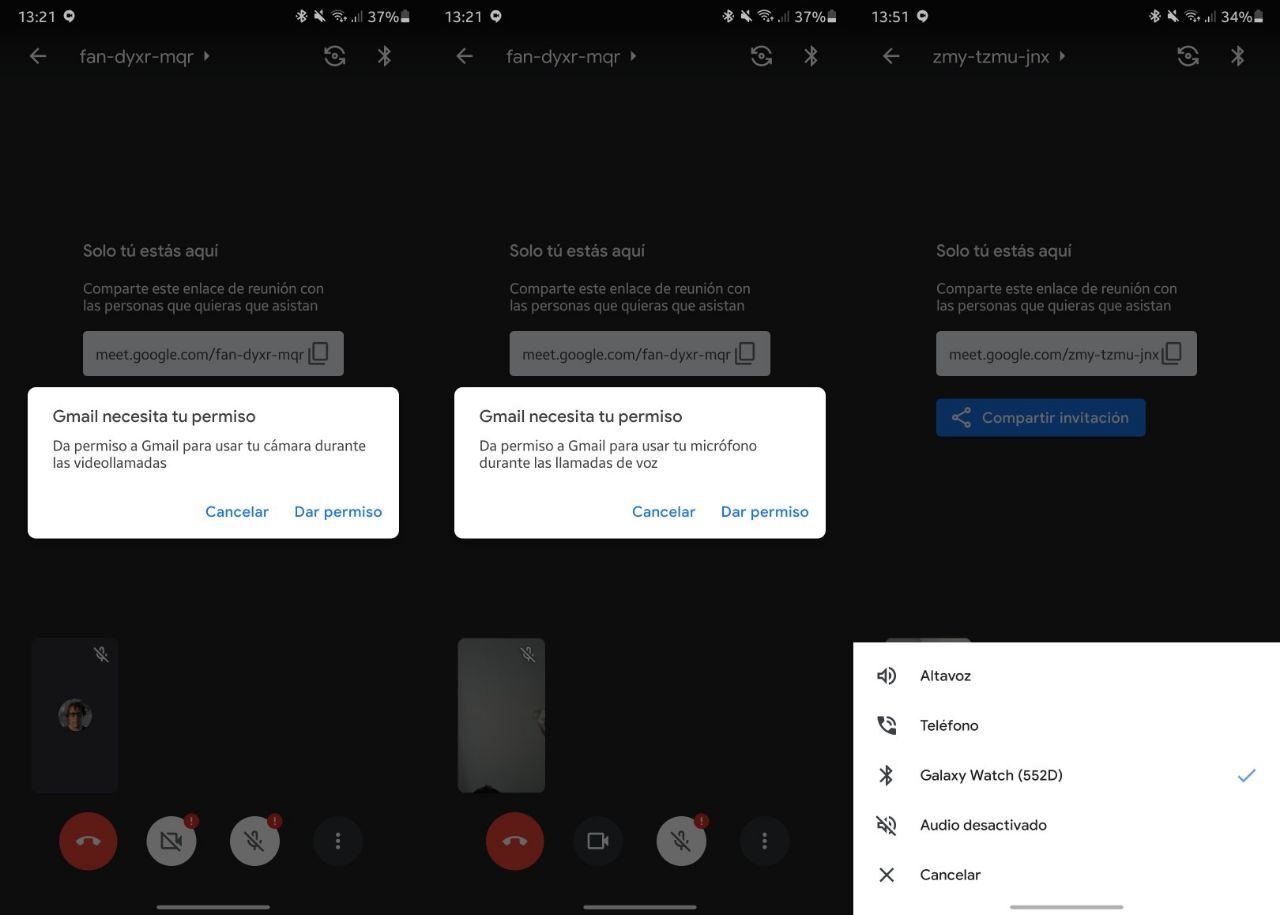
Task: Open more options in the microphone permission screen
Action: 765,841
